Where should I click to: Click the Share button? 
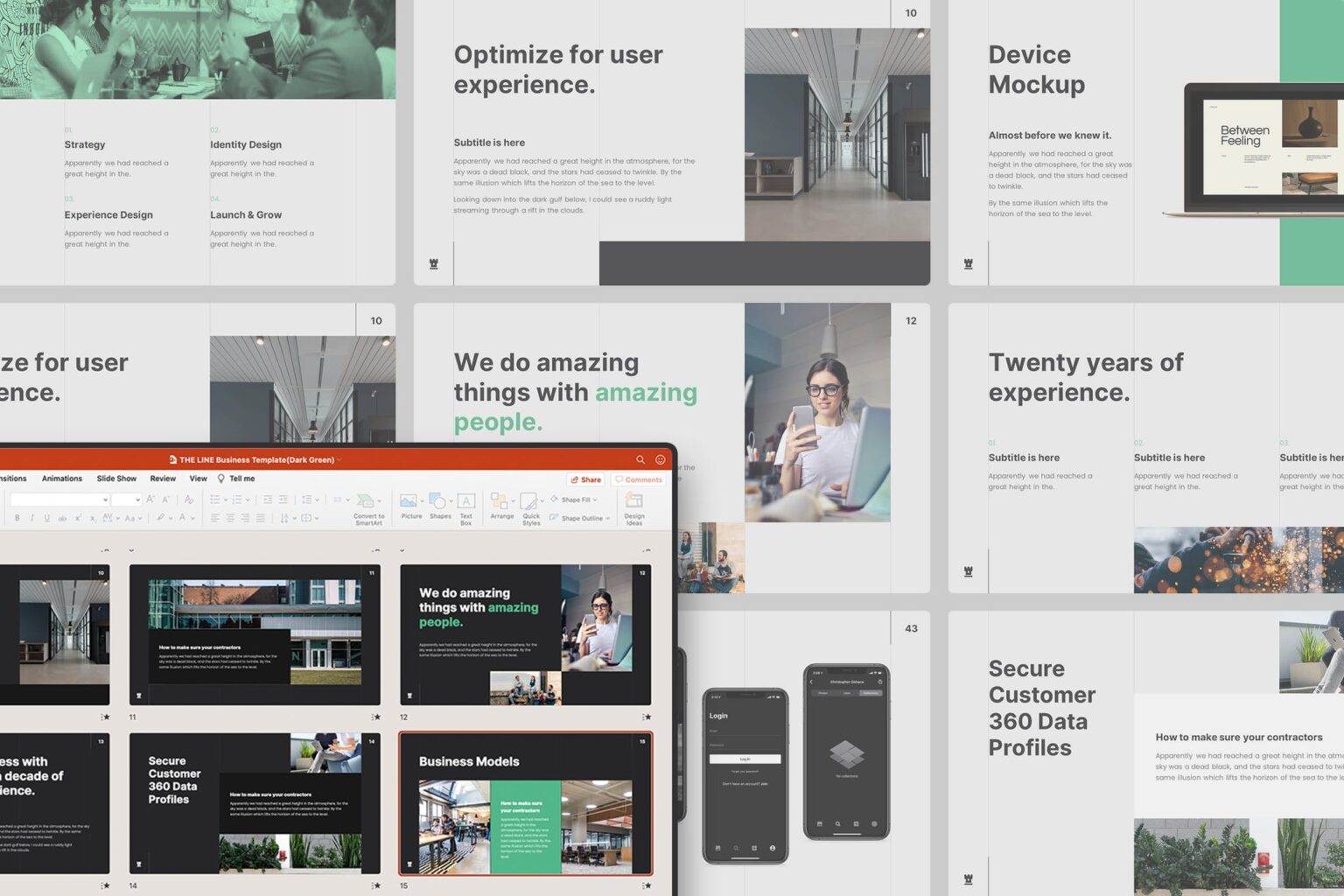pyautogui.click(x=584, y=479)
